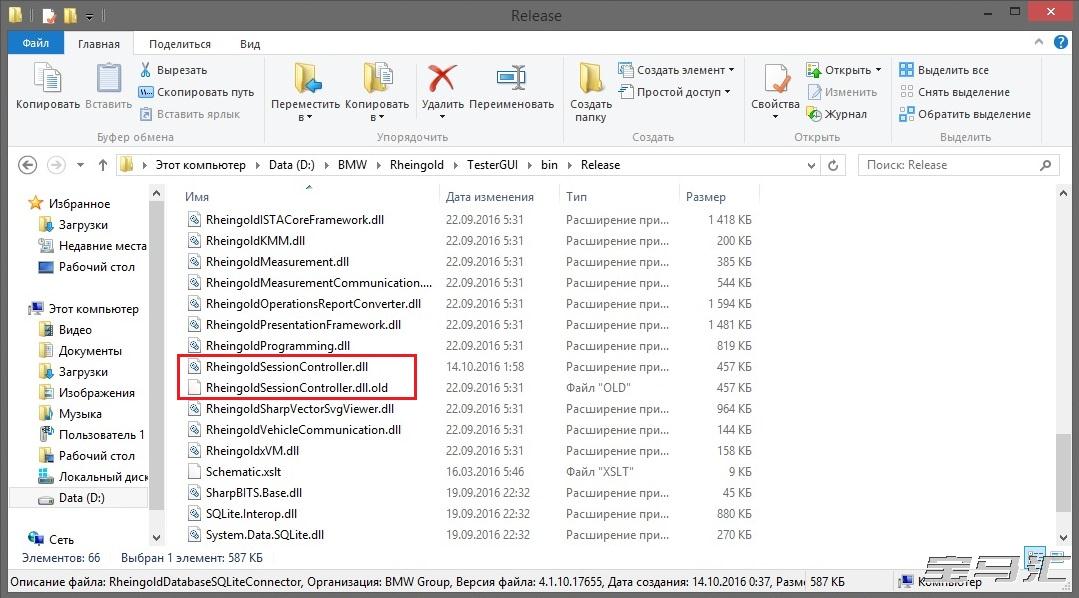1079x598 pixels.
Task: Click the red X Удалить (Delete) icon
Action: (x=441, y=78)
